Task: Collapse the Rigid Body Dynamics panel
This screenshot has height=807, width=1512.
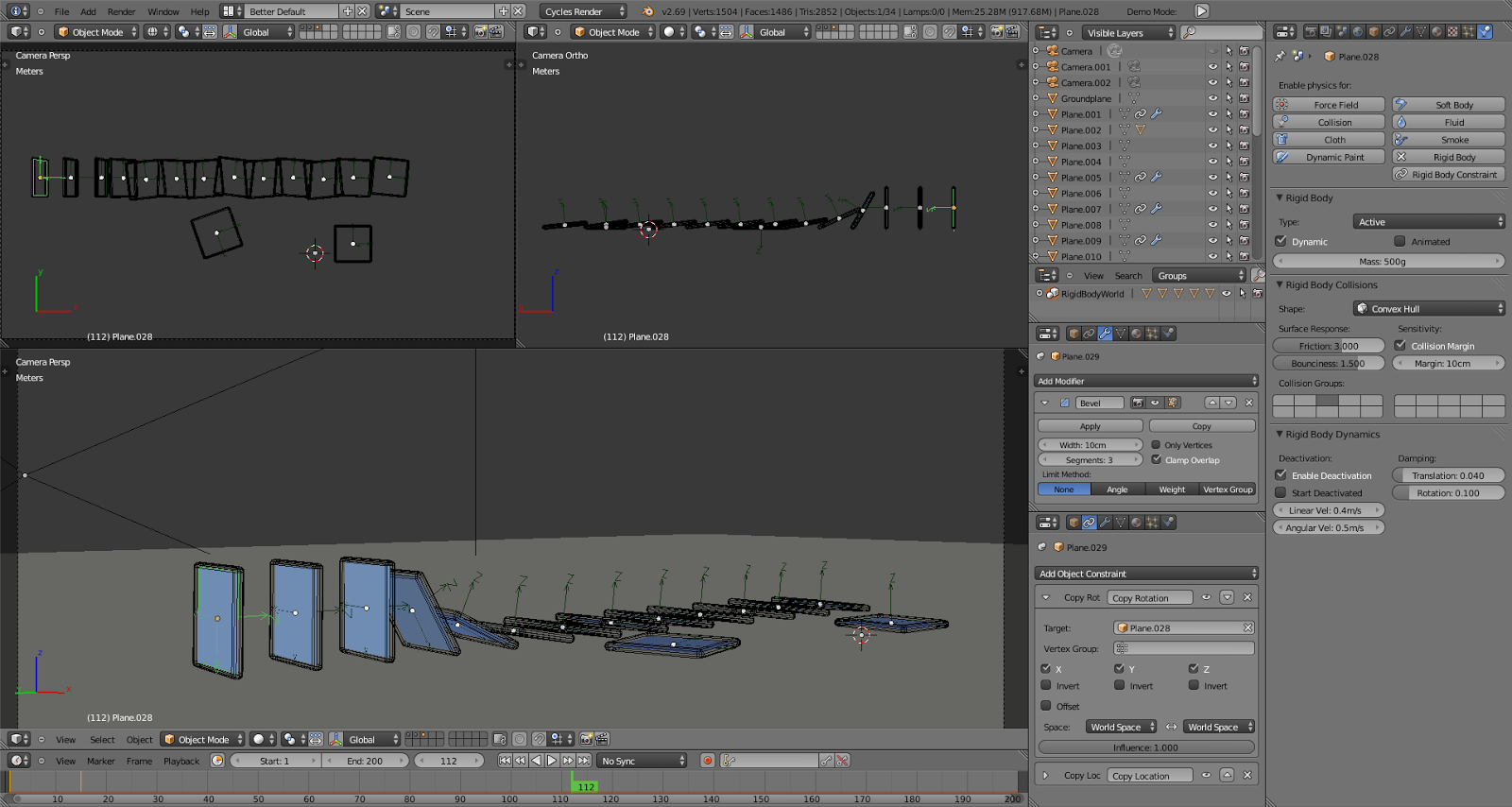Action: (1280, 435)
